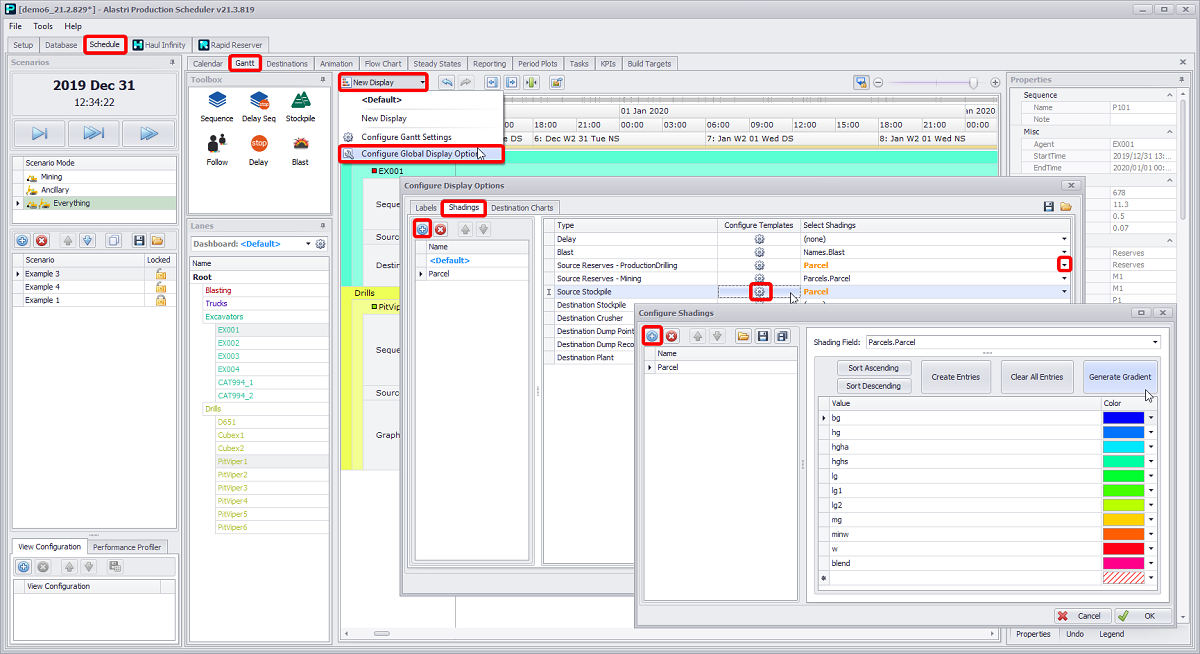Toggle lock for Example 4 scenario
Screen dimensions: 1200x654
pos(160,286)
